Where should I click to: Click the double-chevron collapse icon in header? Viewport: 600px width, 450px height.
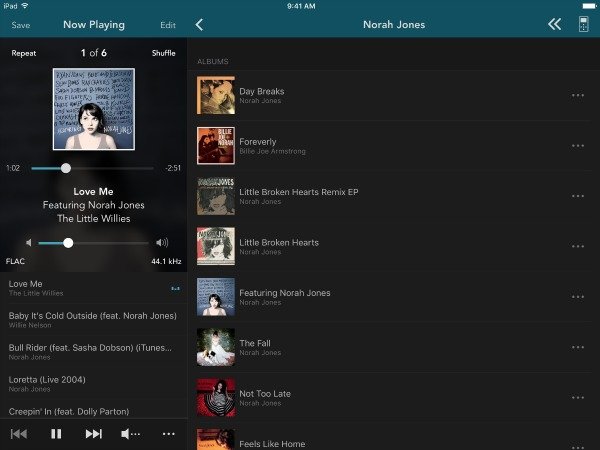(x=554, y=24)
